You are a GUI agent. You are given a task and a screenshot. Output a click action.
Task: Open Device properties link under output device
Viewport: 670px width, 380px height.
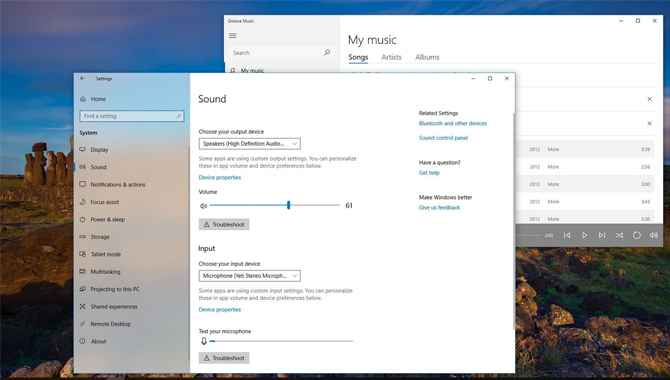click(220, 177)
